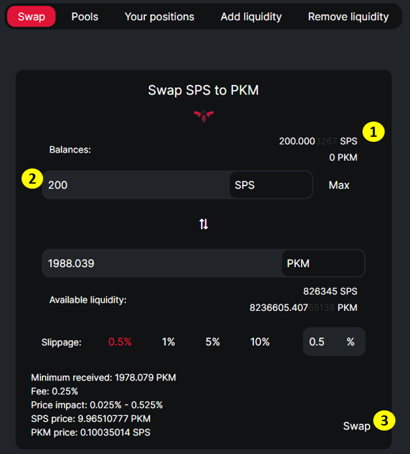Focus the custom slippage percent field
This screenshot has width=410, height=454.
tap(334, 342)
